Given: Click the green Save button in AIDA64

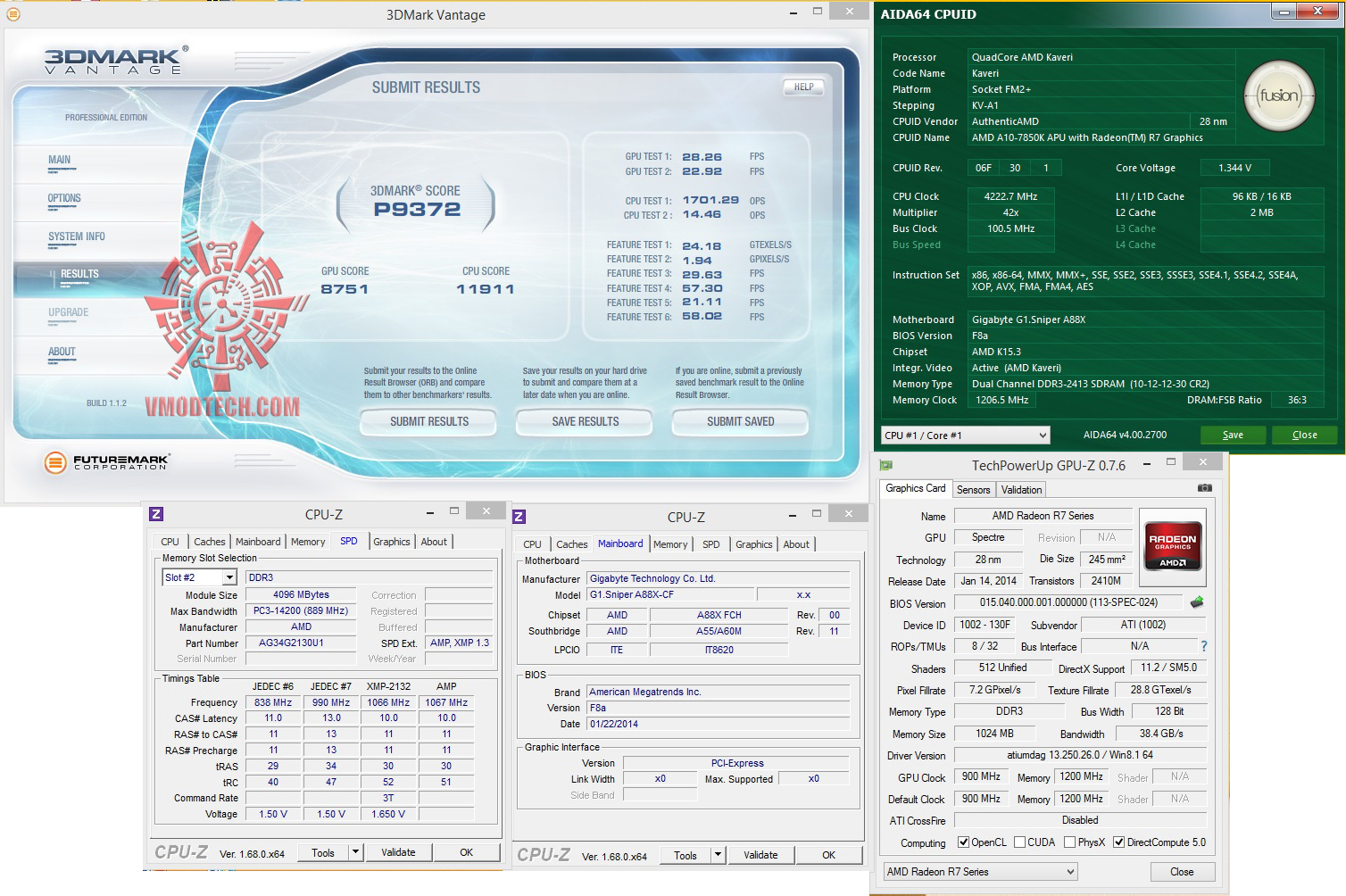Looking at the screenshot, I should [1233, 435].
